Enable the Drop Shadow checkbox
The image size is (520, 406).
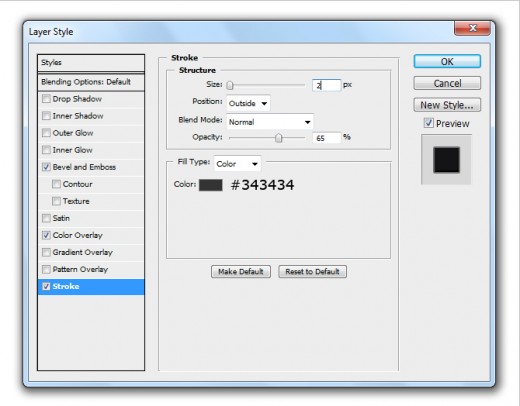click(46, 99)
